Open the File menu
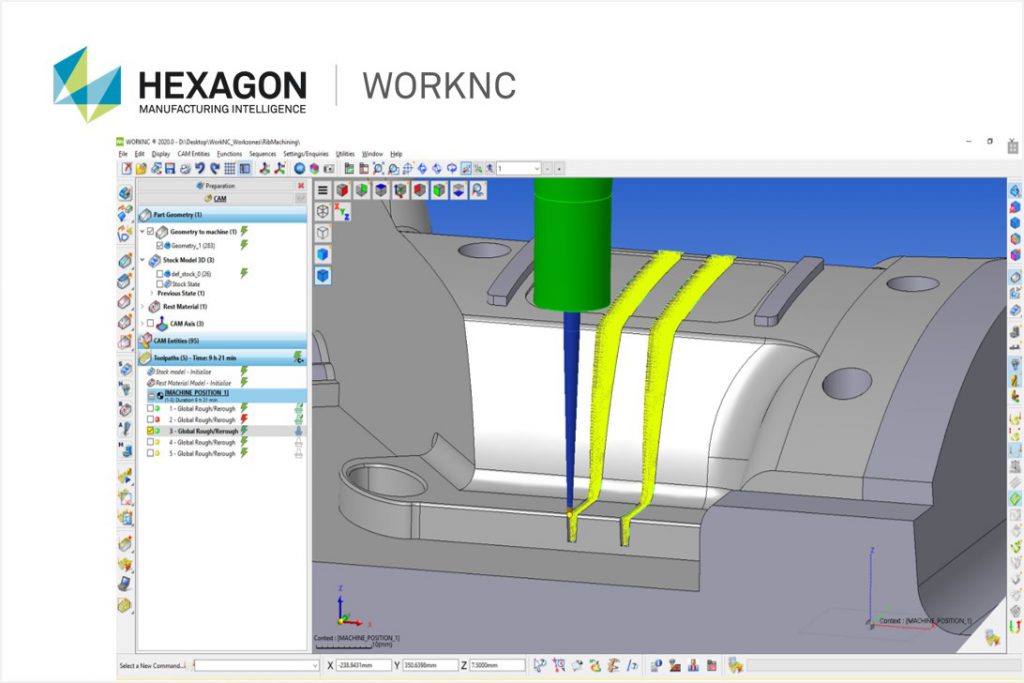Screen dimensions: 1024x683 (123, 154)
